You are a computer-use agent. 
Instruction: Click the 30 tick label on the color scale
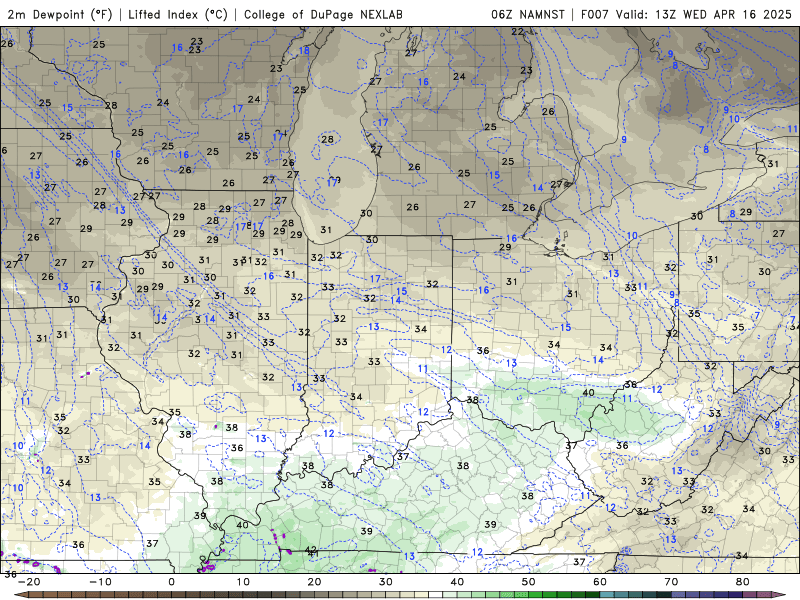[386, 582]
